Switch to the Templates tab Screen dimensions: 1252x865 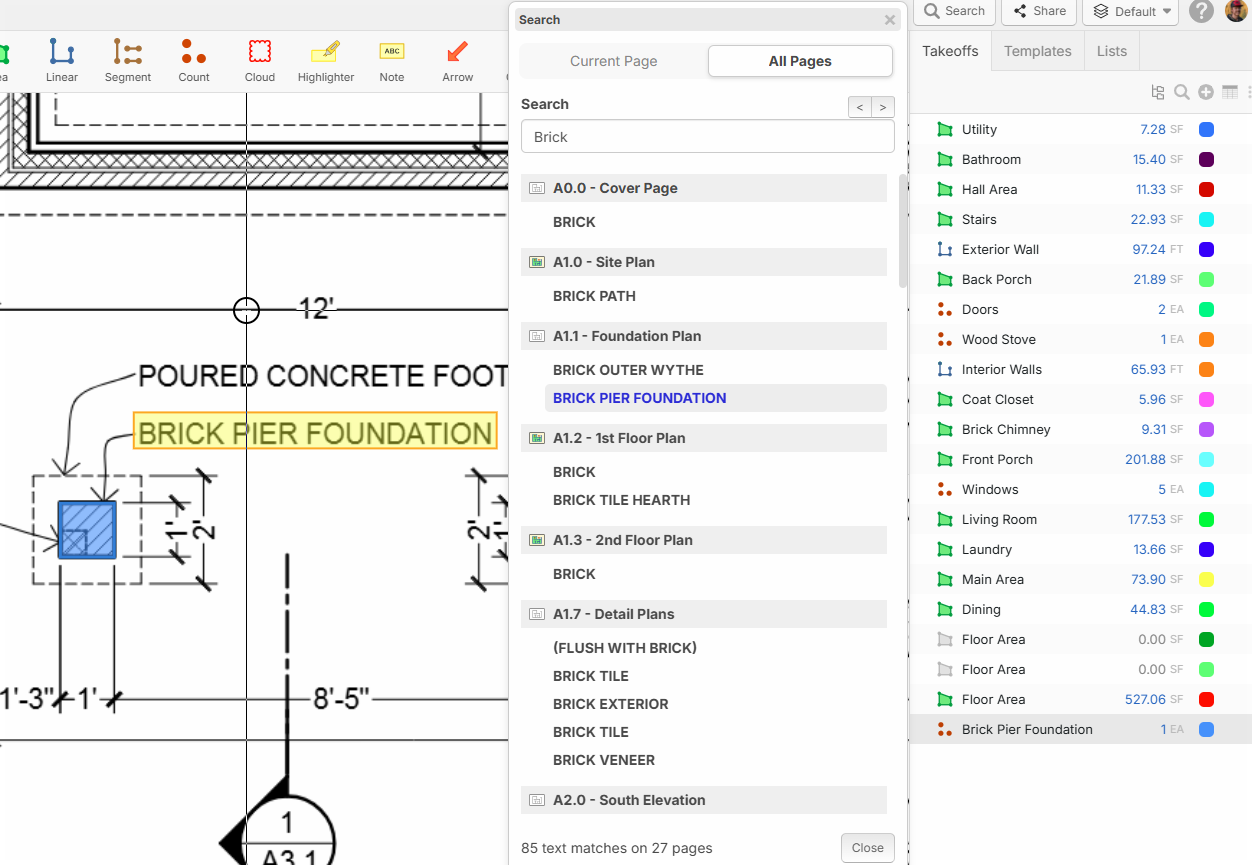[x=1037, y=51]
